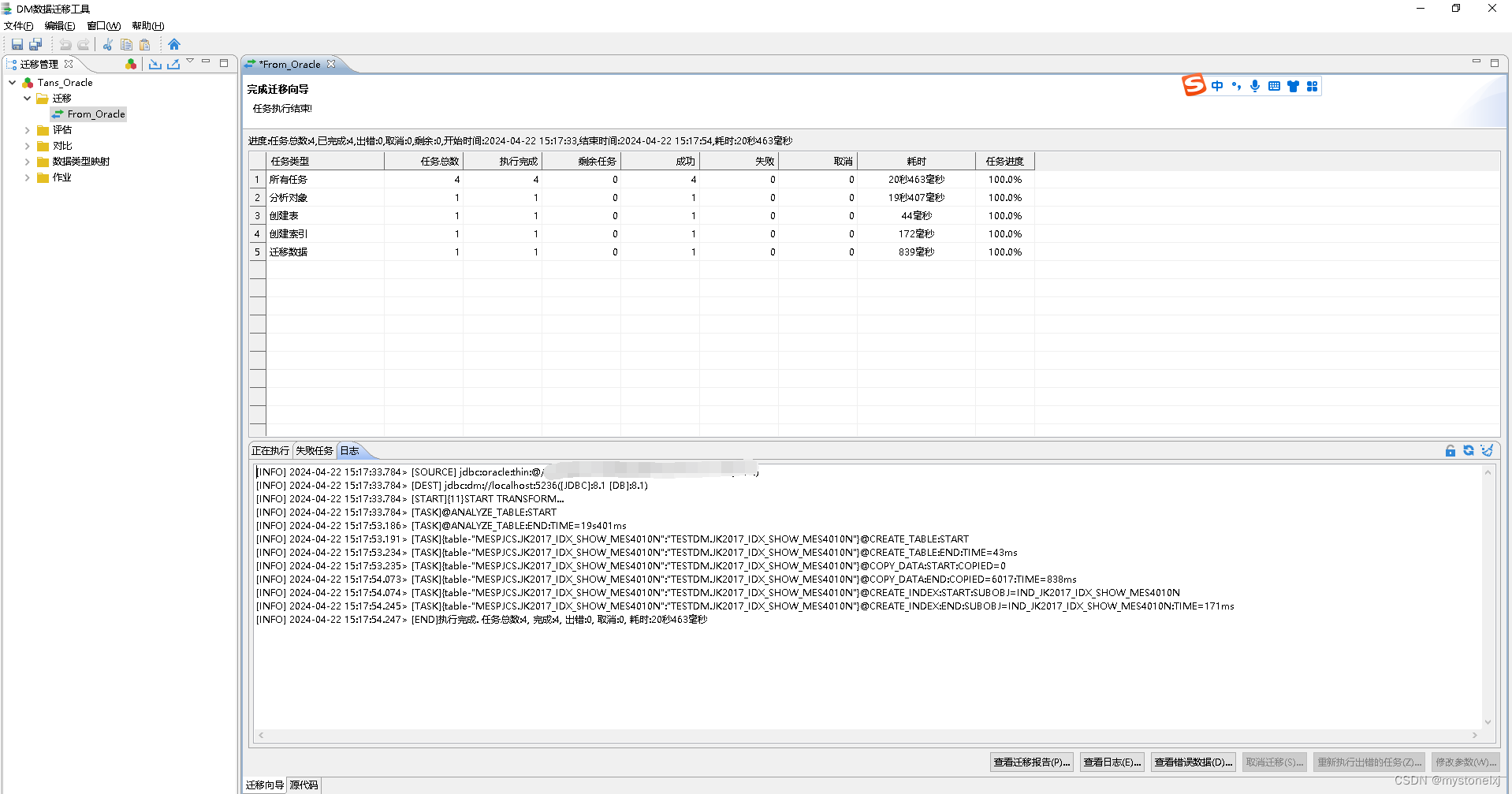This screenshot has height=794, width=1512.
Task: Switch to the 源代码 bottom tab
Action: (304, 785)
